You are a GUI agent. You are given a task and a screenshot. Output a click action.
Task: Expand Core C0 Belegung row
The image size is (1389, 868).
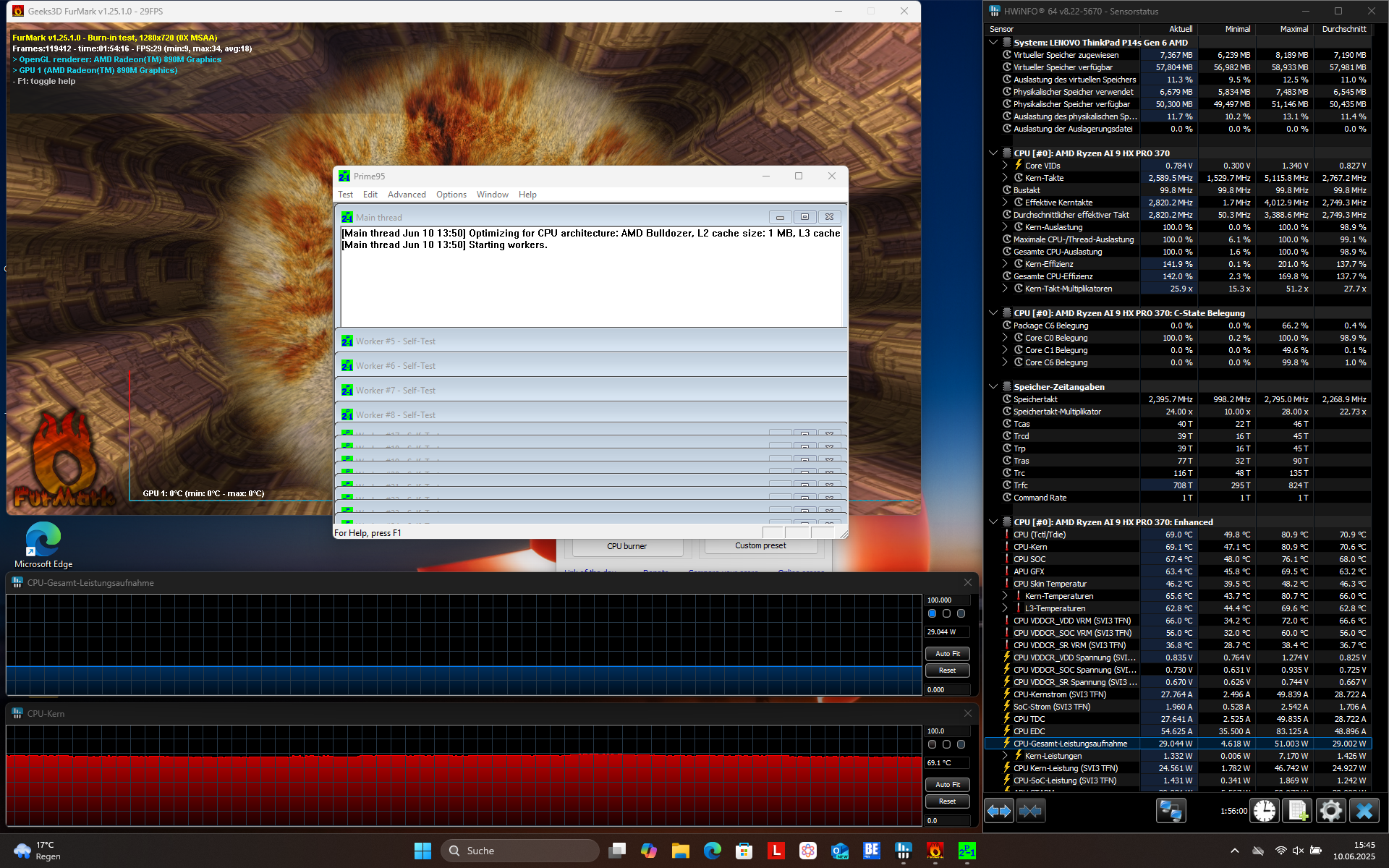(x=1005, y=338)
